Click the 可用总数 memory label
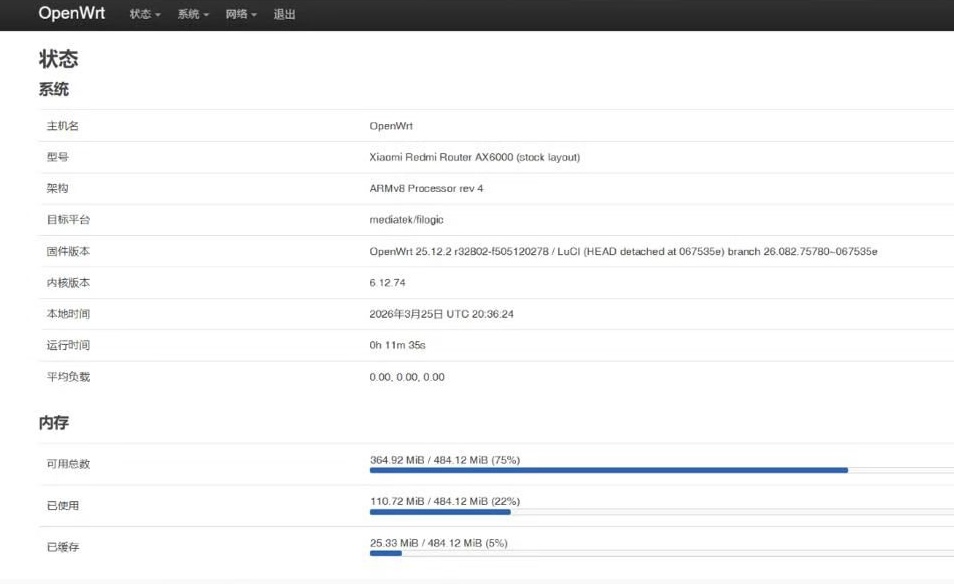954x584 pixels. click(x=68, y=464)
